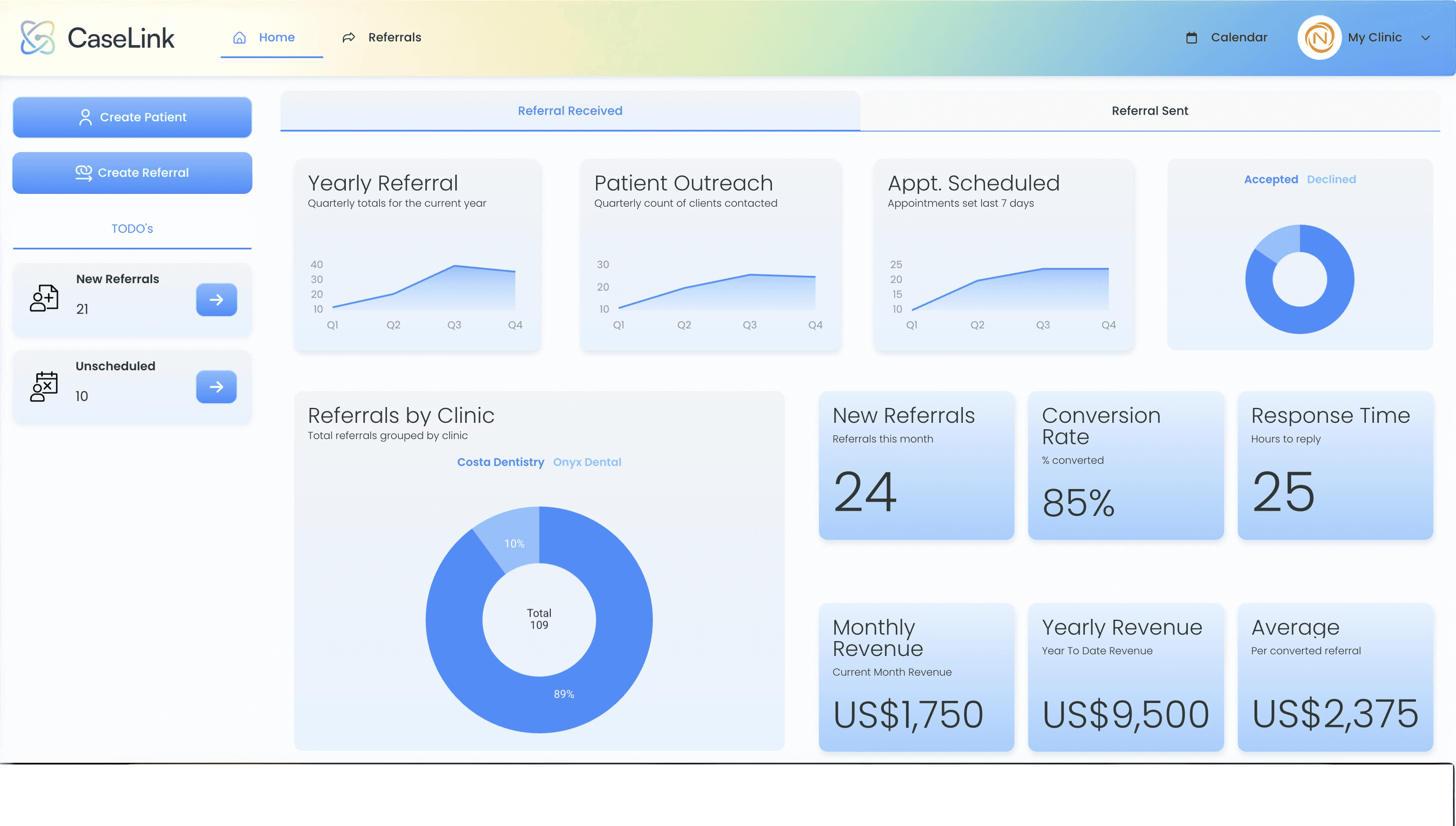Click the Appt. Scheduled line chart

1010,289
